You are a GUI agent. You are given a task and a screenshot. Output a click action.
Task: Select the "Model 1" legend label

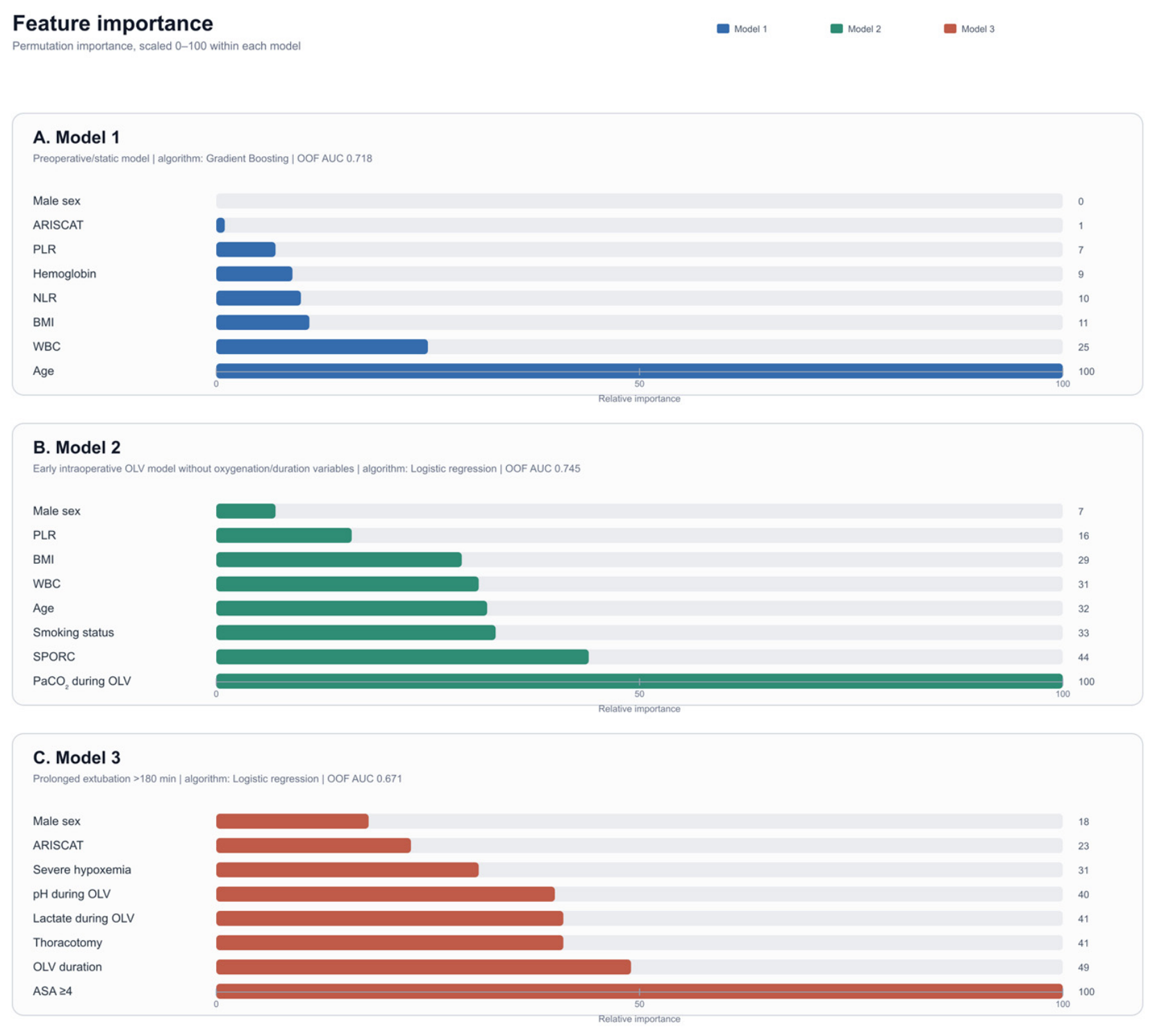point(750,29)
